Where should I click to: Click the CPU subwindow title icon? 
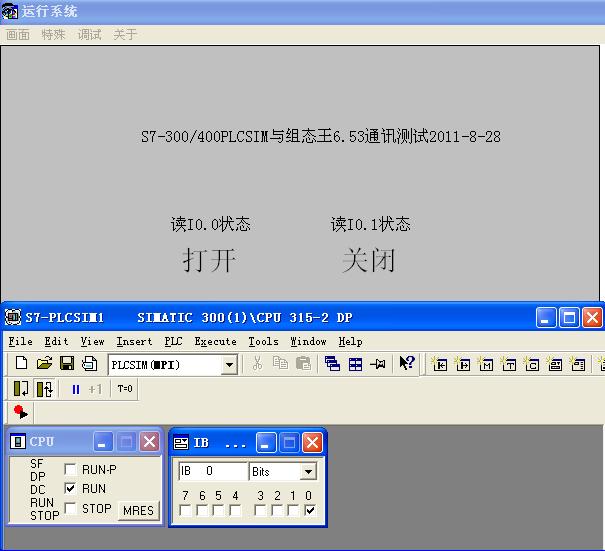pos(18,441)
